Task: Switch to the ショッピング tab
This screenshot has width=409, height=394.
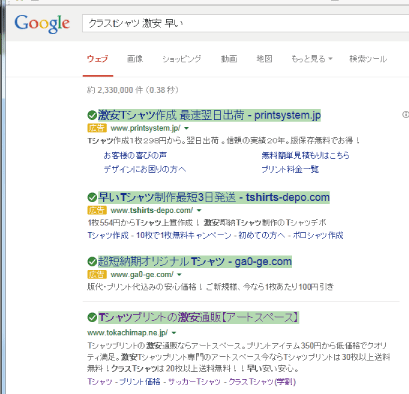Action: pos(182,59)
